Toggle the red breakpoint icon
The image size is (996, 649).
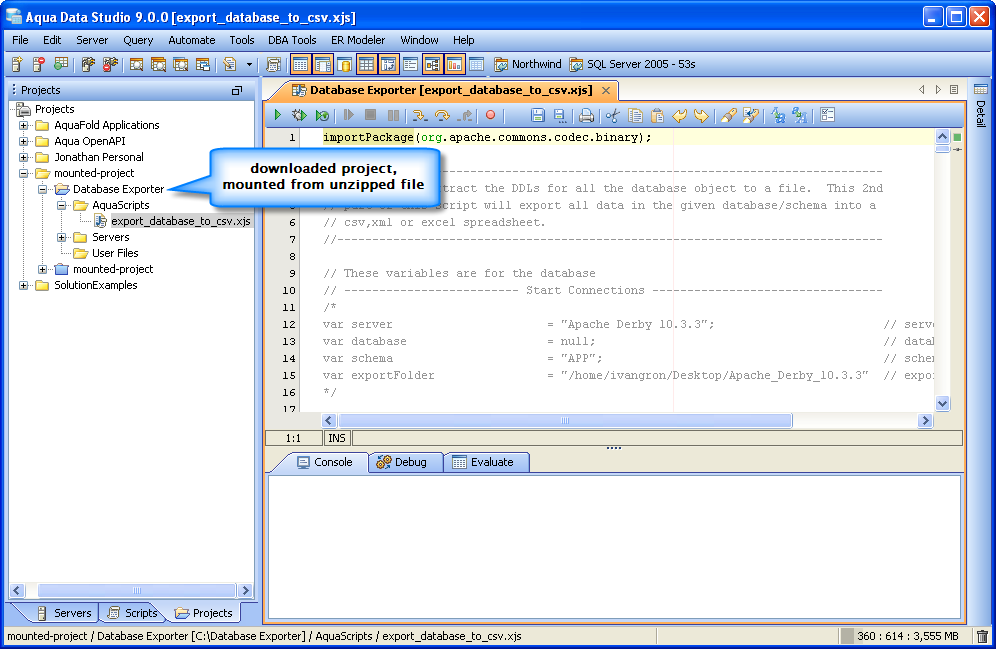490,115
